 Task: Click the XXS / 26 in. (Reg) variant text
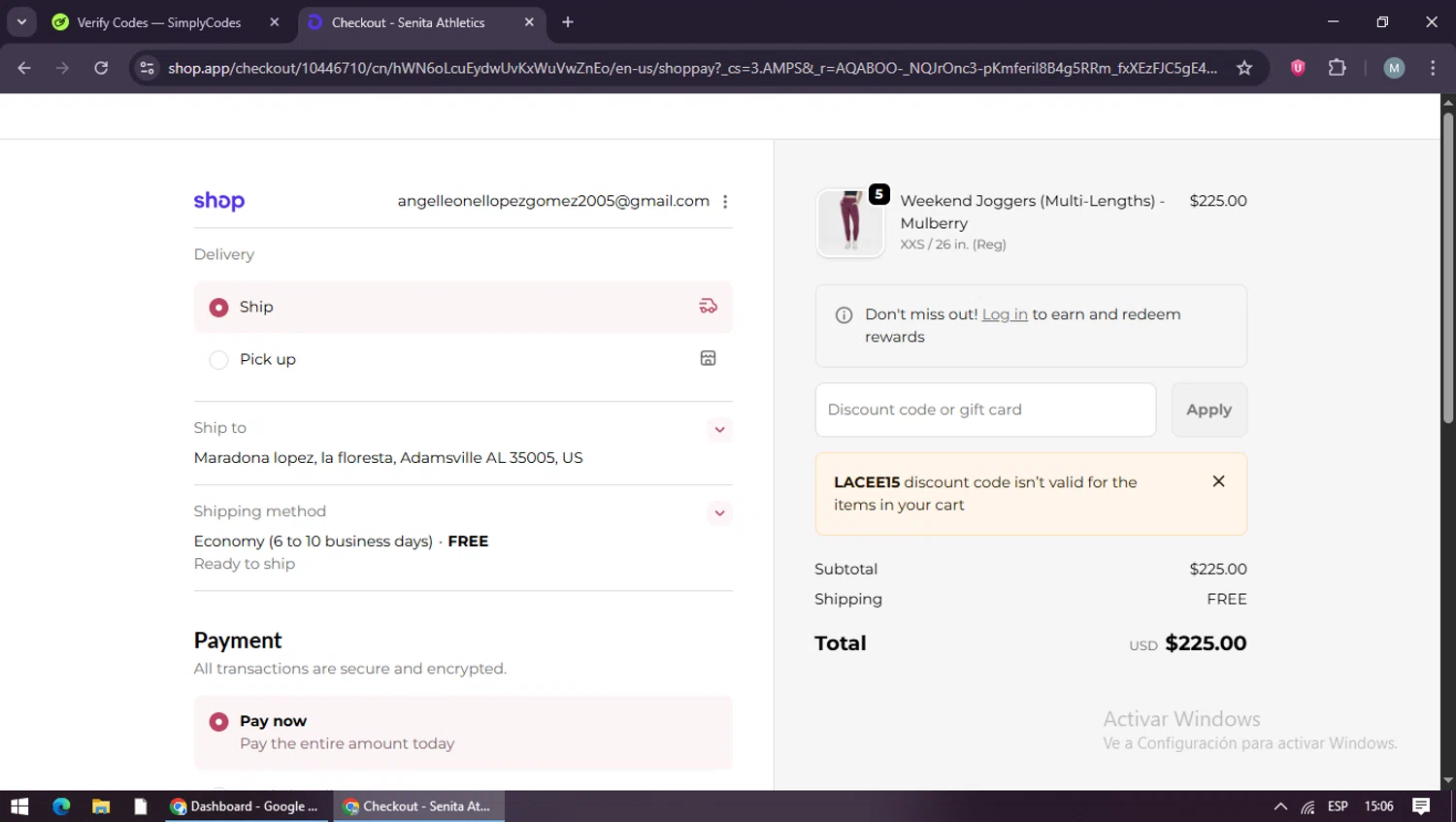[953, 245]
